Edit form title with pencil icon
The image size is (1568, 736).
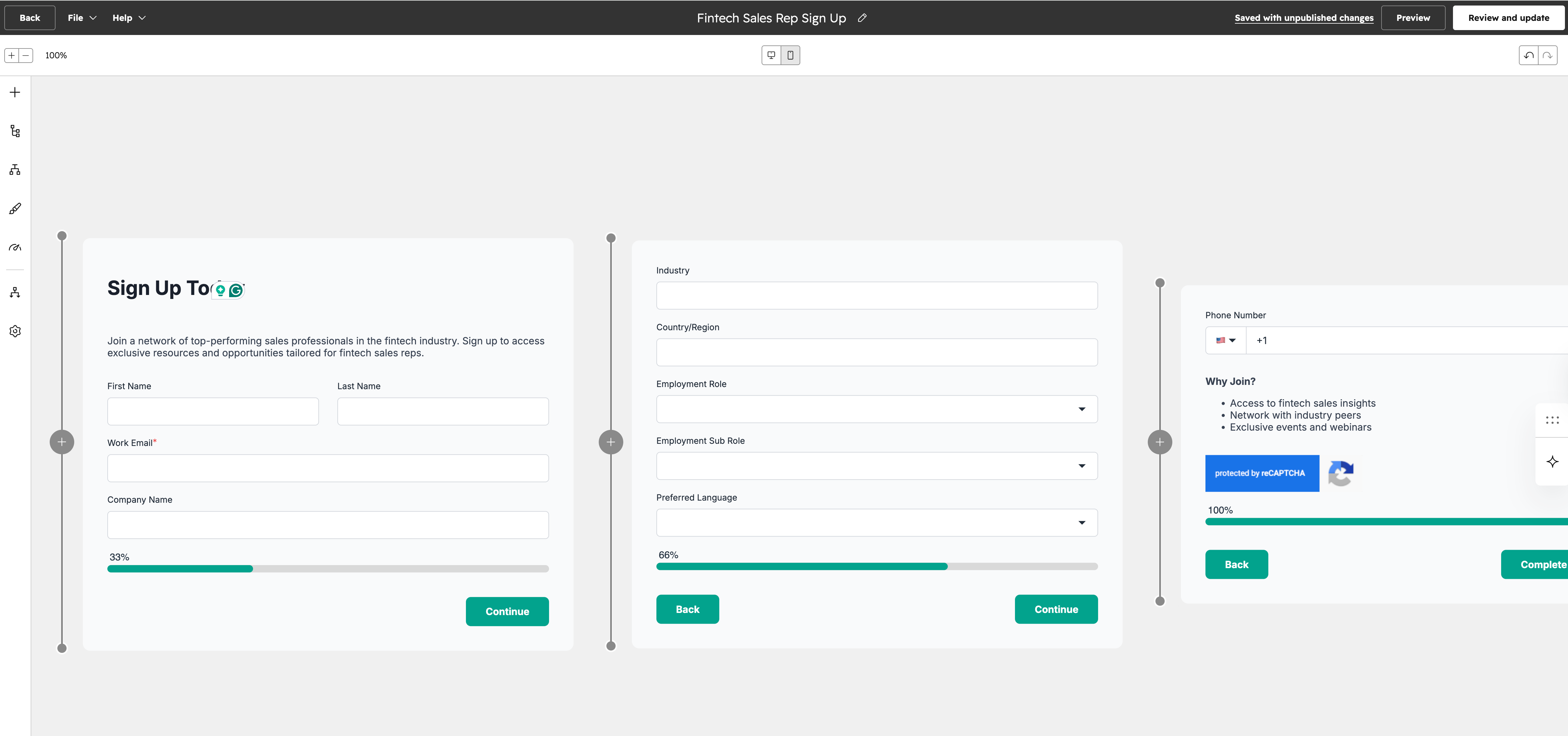pyautogui.click(x=862, y=18)
